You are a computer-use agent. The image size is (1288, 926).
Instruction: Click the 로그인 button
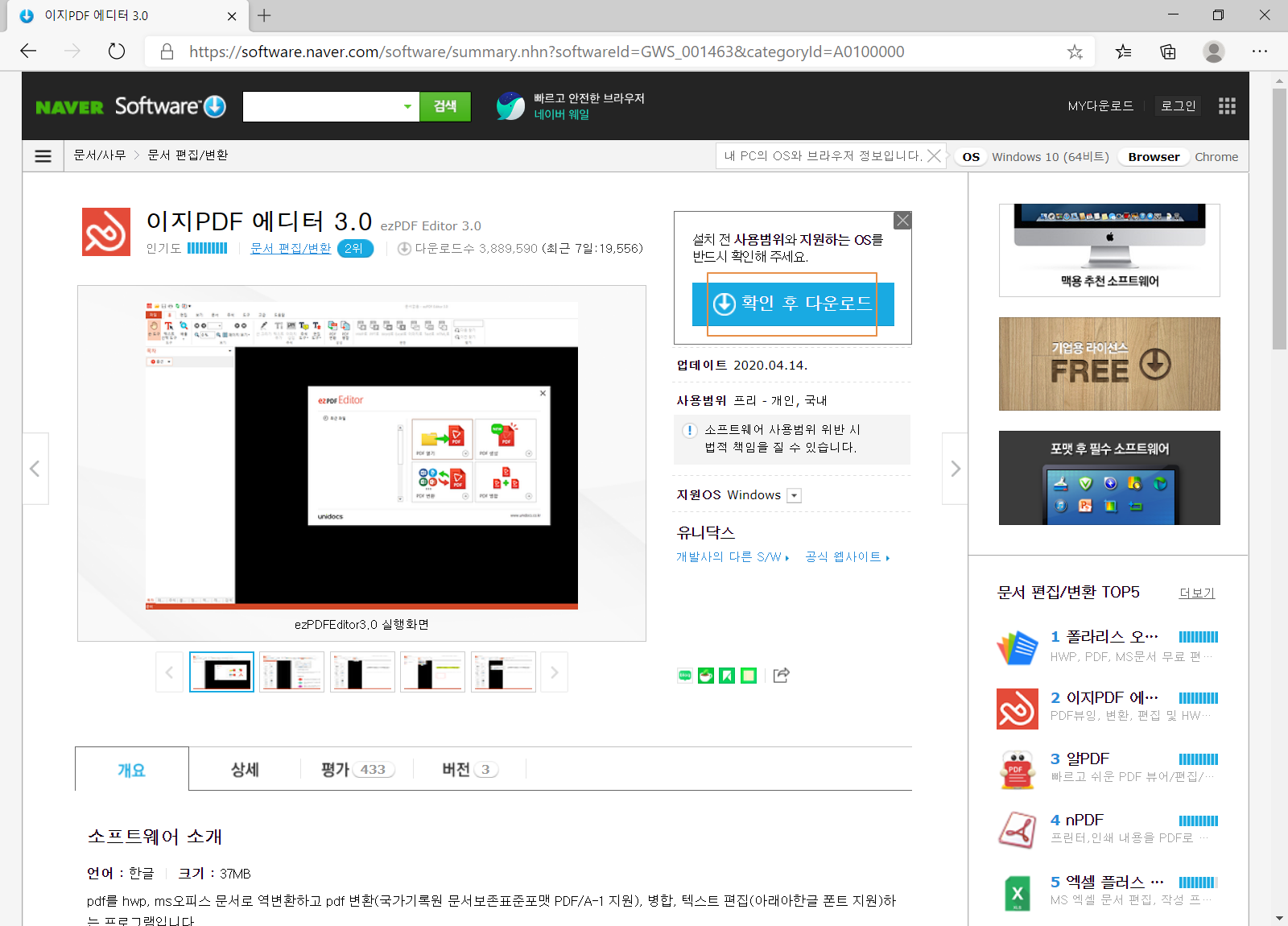[1178, 106]
